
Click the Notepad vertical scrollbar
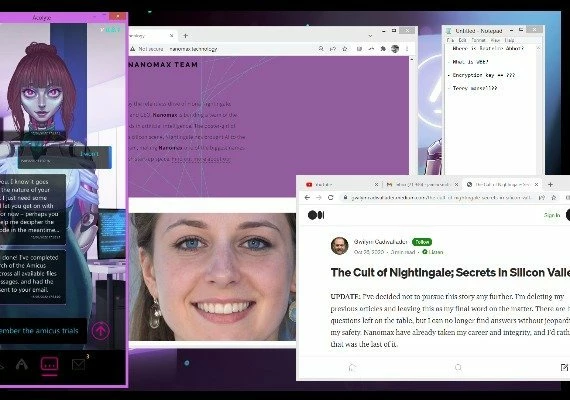pos(539,109)
